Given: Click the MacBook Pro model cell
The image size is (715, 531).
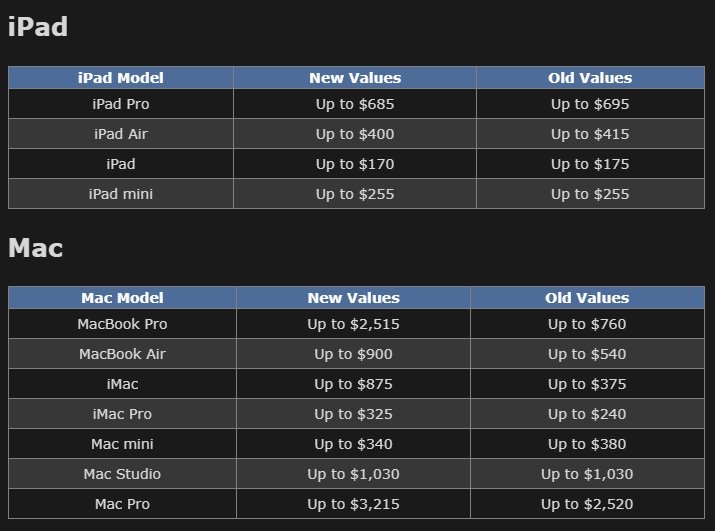Looking at the screenshot, I should [x=122, y=324].
